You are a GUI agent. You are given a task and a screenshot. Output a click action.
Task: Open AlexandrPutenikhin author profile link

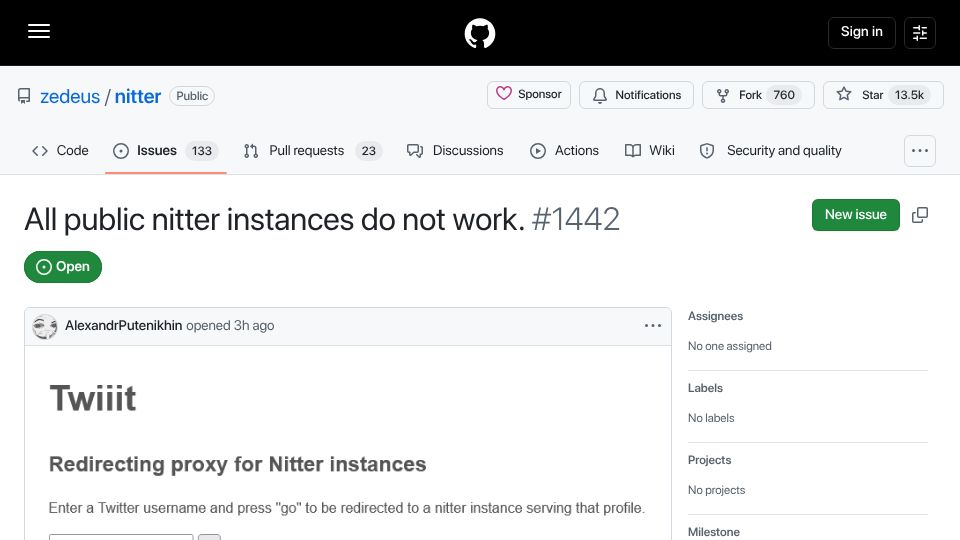tap(124, 326)
